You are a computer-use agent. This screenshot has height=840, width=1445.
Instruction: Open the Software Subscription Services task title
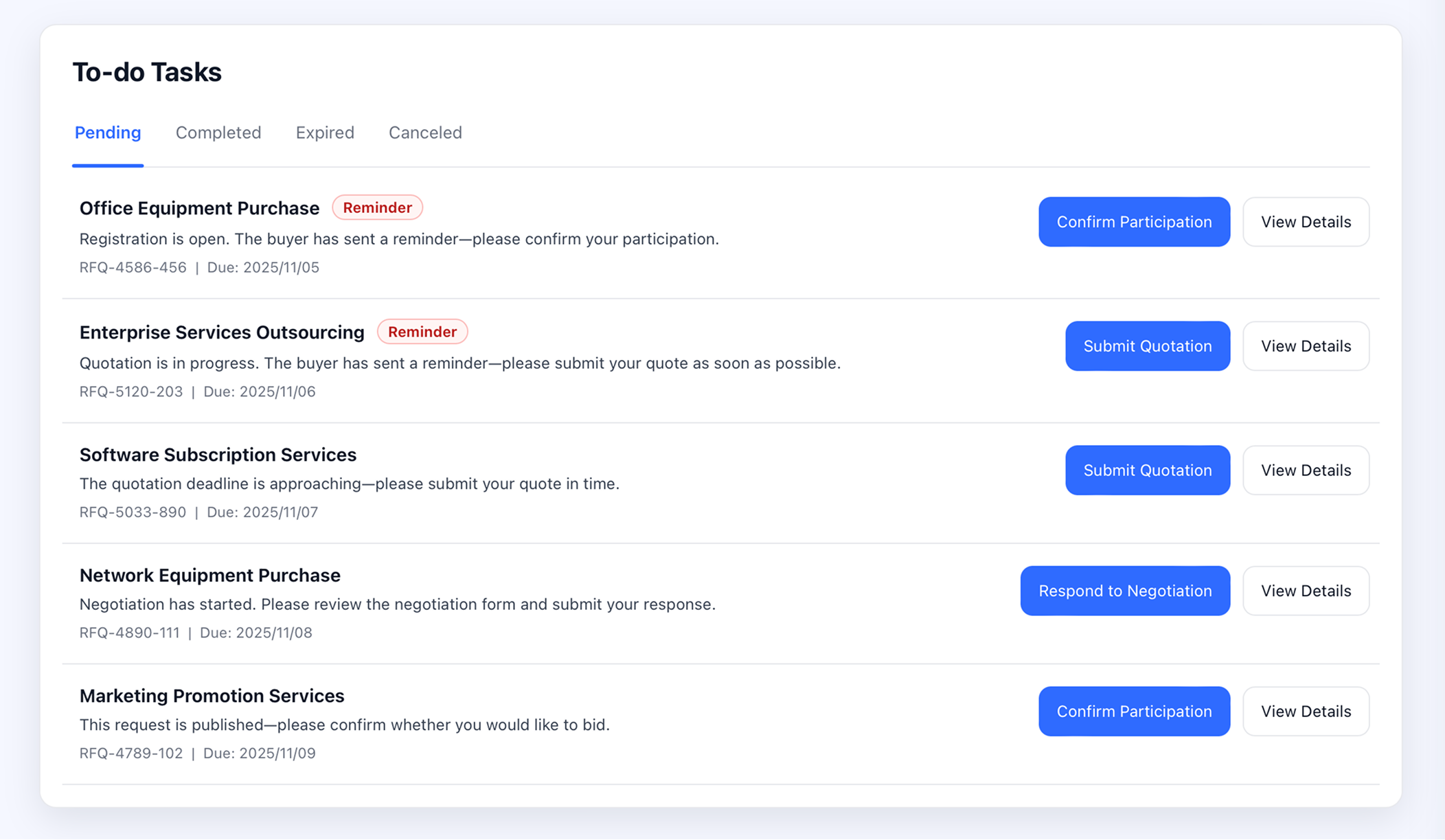218,454
